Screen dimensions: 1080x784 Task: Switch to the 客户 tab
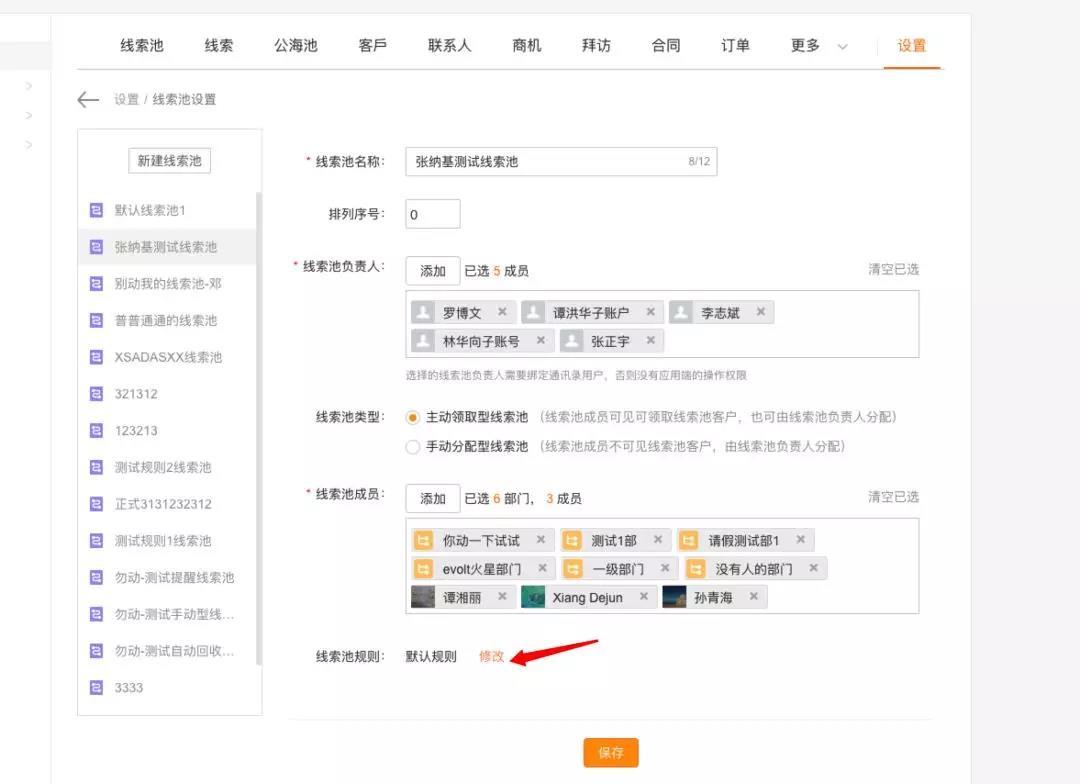pos(372,45)
